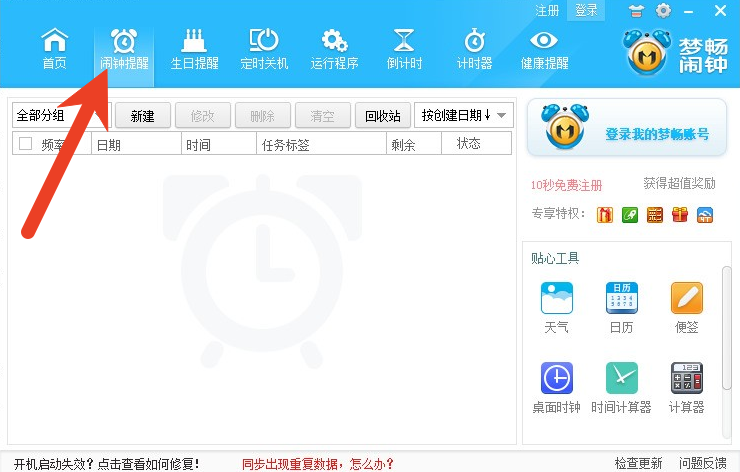
Task: Open the 健康提醒 health reminder tab
Action: [x=544, y=50]
